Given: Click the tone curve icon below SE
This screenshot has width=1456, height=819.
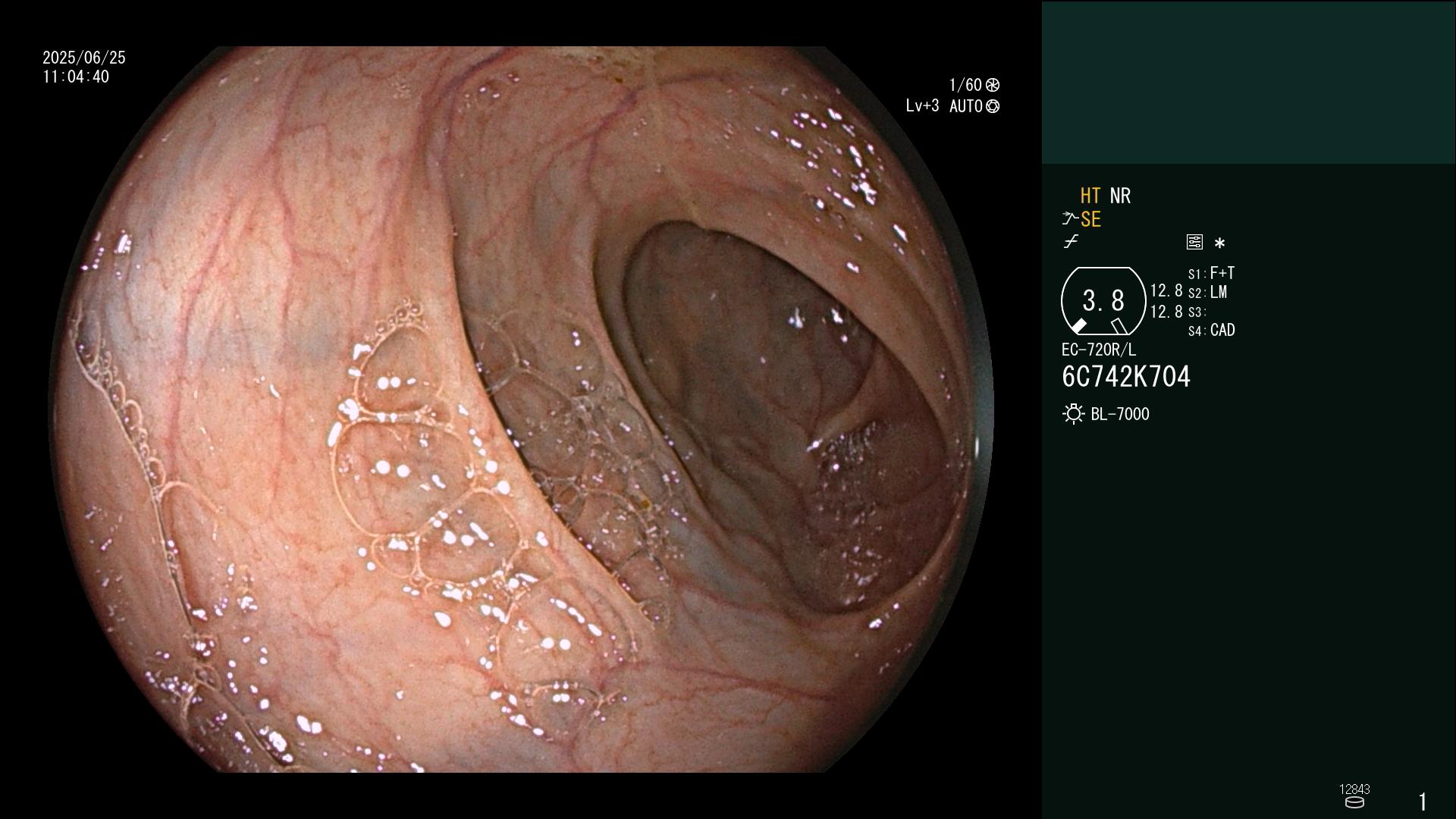Looking at the screenshot, I should pos(1071,242).
